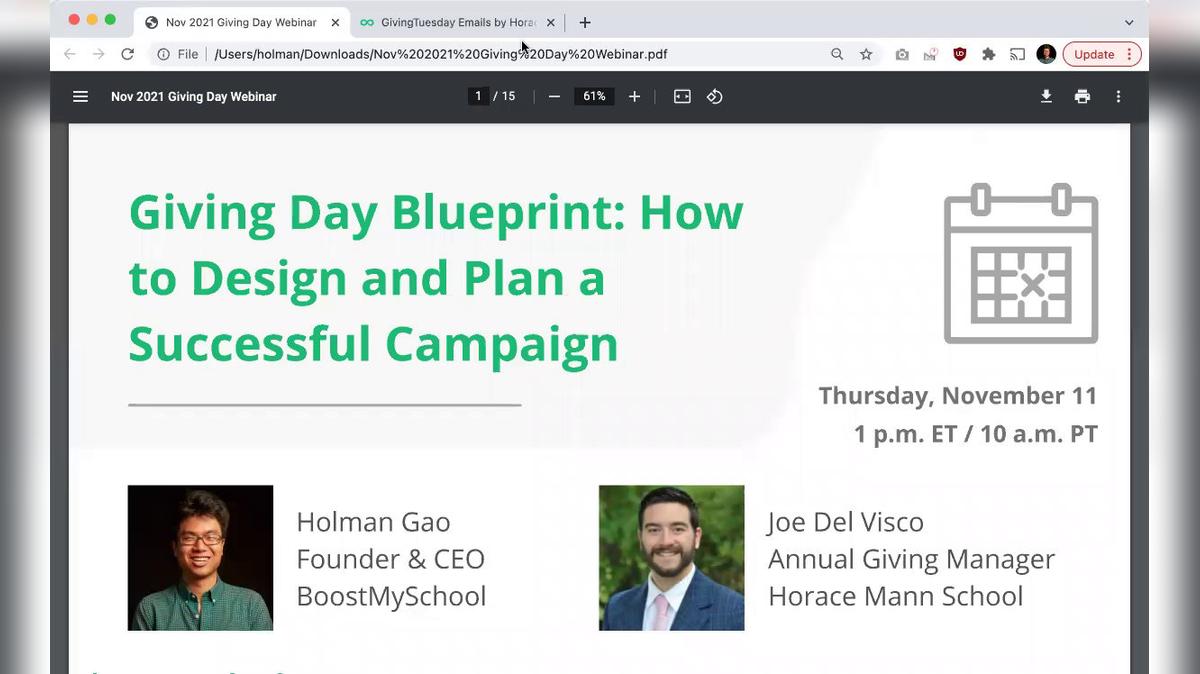Expand the tab search chevron on the right
This screenshot has height=674, width=1200.
(x=1128, y=22)
